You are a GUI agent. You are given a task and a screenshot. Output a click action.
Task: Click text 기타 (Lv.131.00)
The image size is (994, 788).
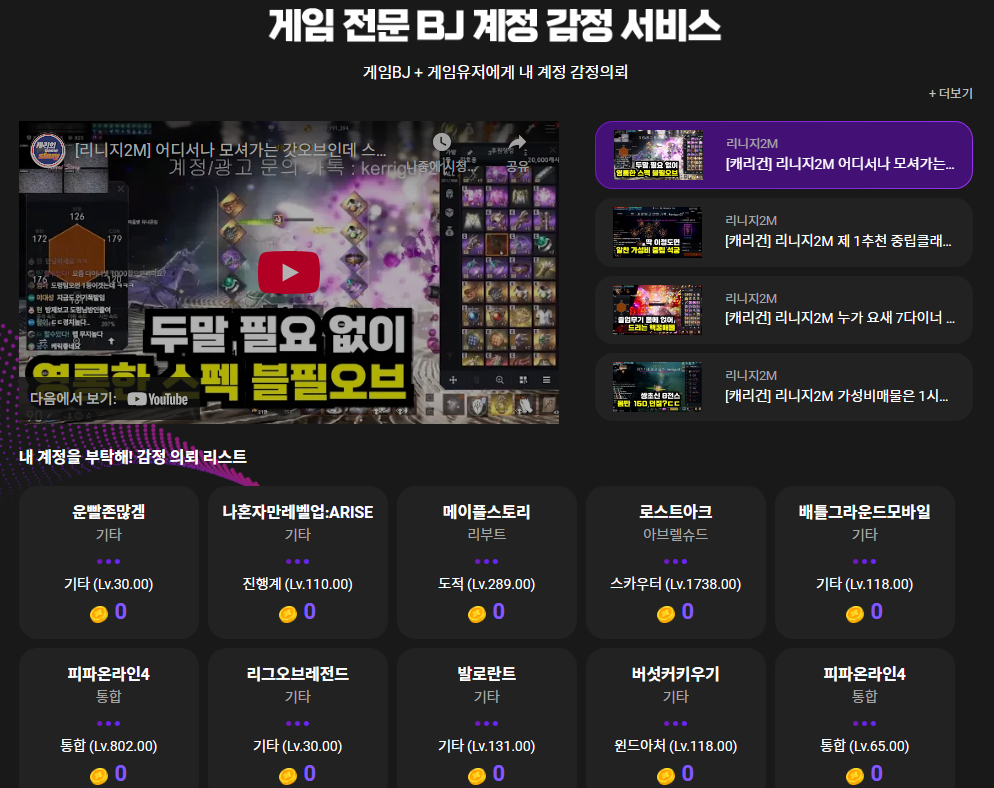[486, 746]
